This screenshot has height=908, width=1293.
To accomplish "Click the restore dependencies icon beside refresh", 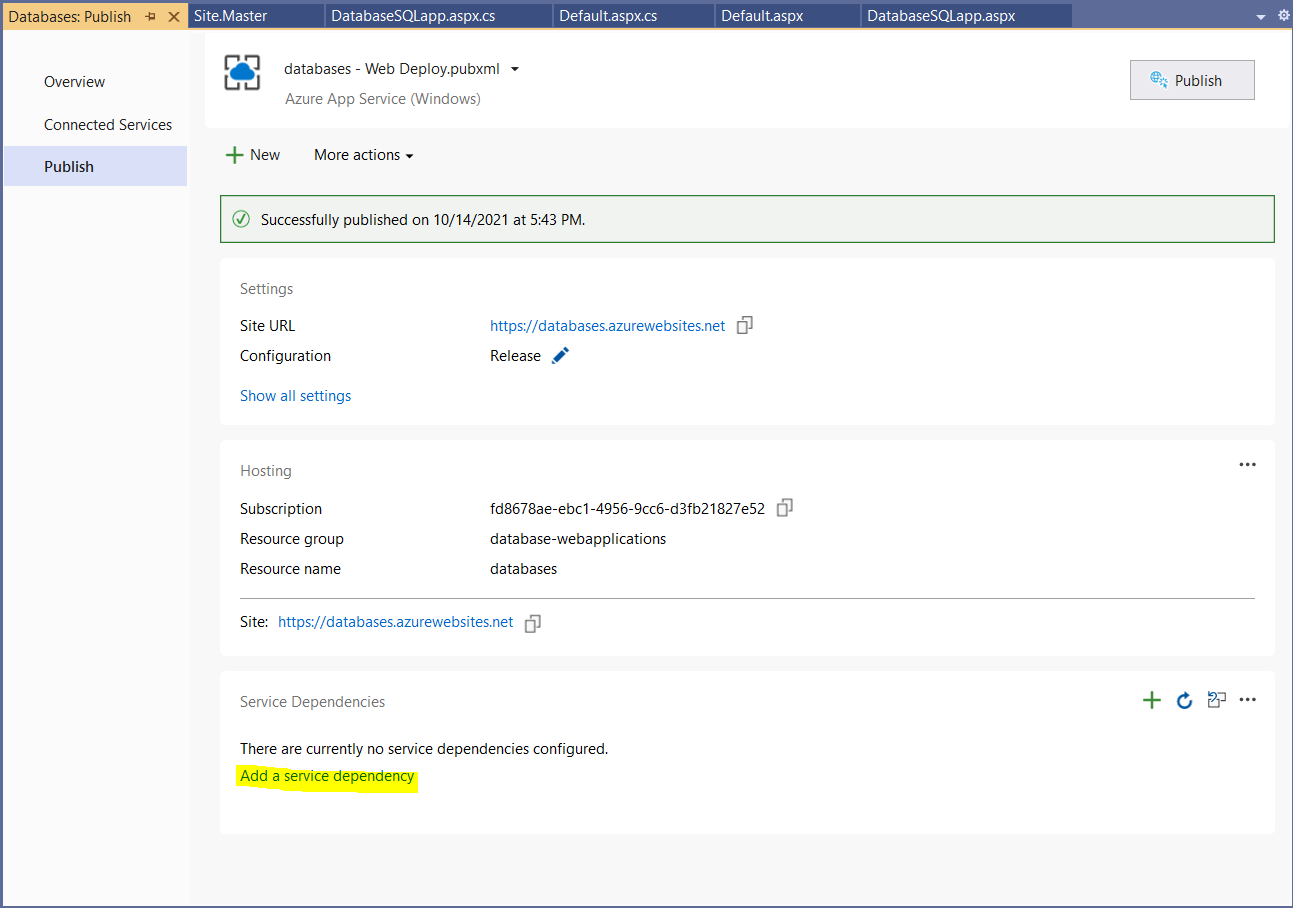I will click(x=1216, y=700).
